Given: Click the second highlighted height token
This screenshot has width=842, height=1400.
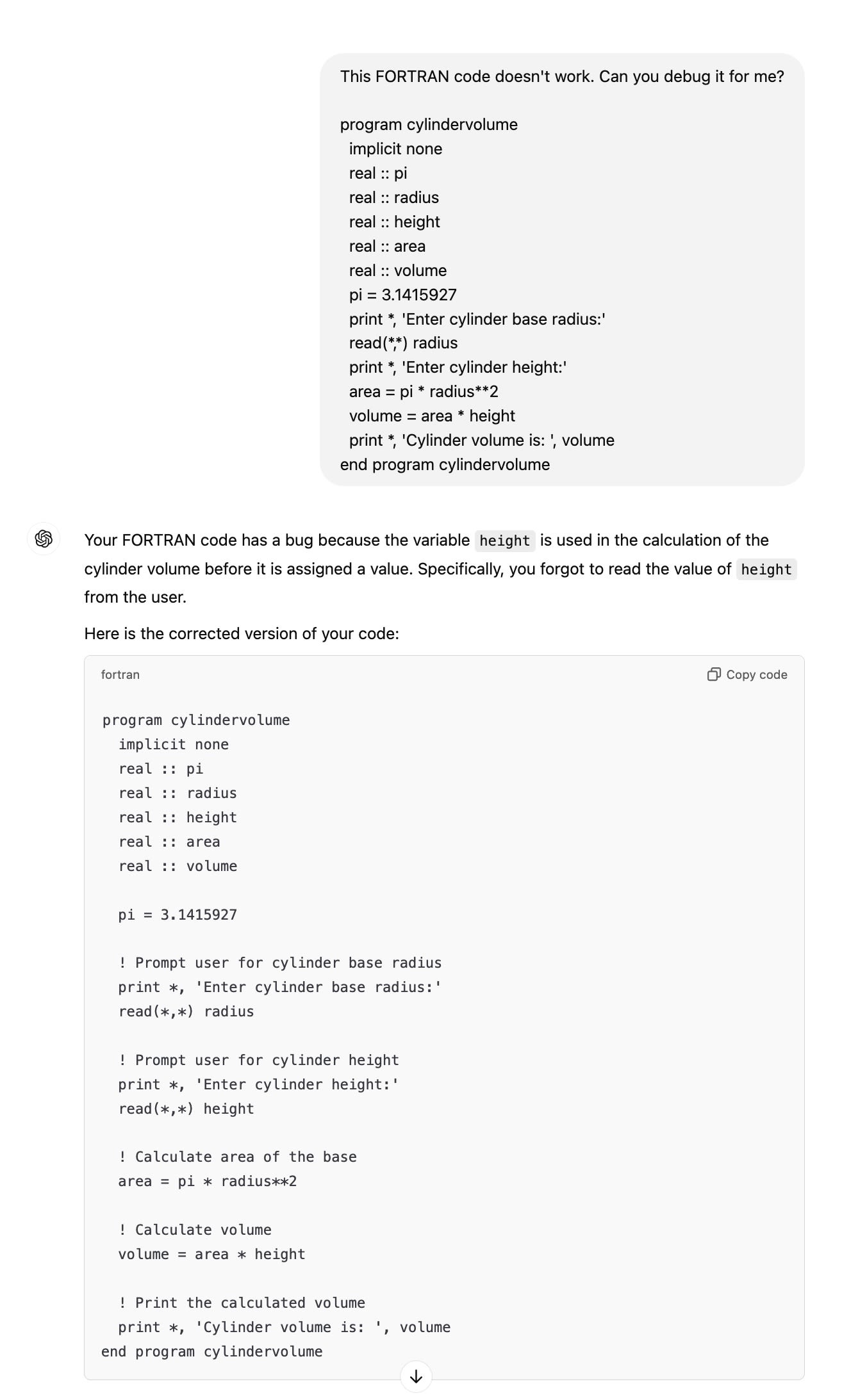Looking at the screenshot, I should [x=766, y=569].
